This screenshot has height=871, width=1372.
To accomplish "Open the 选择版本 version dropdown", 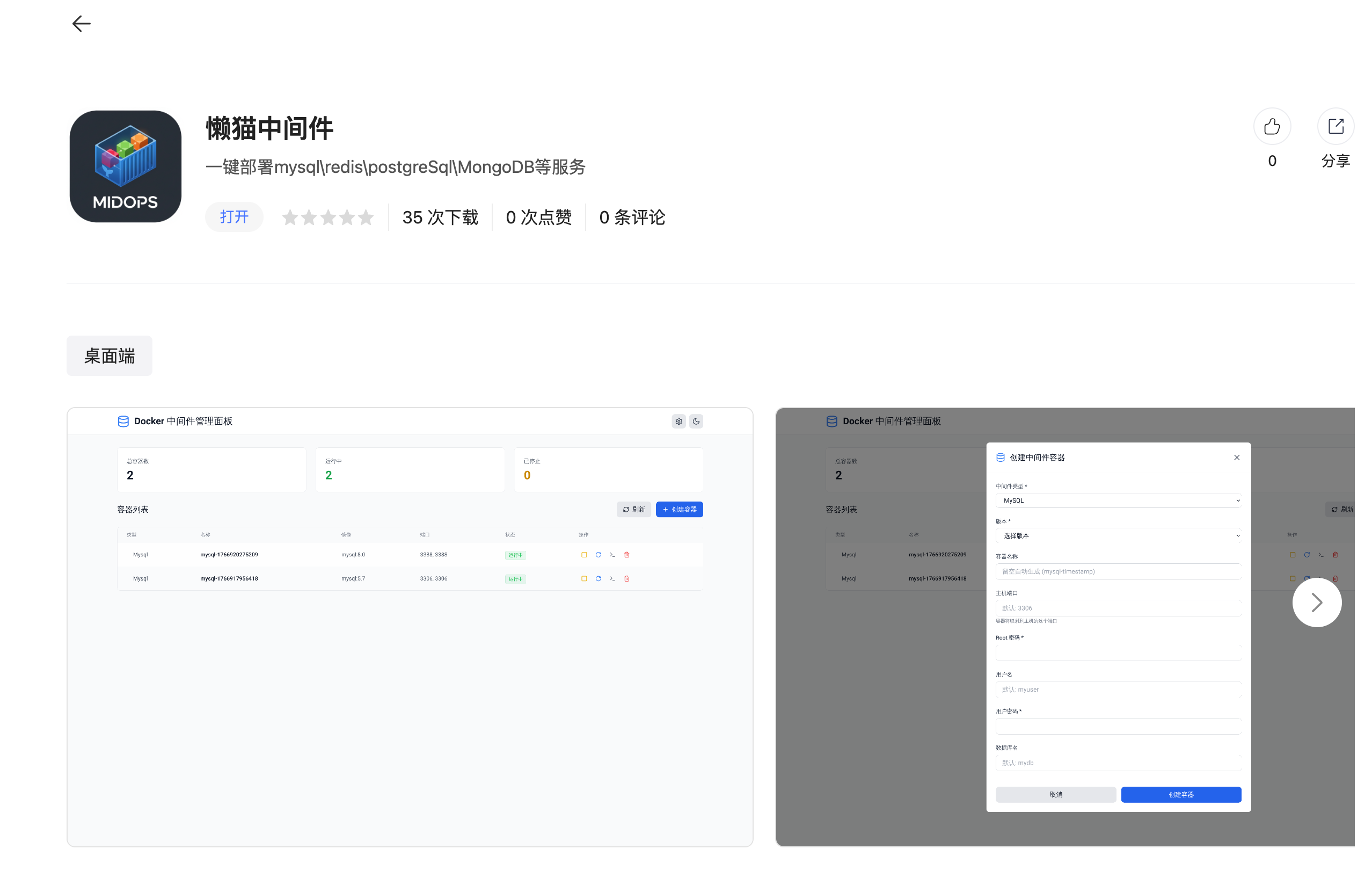I will point(1118,536).
